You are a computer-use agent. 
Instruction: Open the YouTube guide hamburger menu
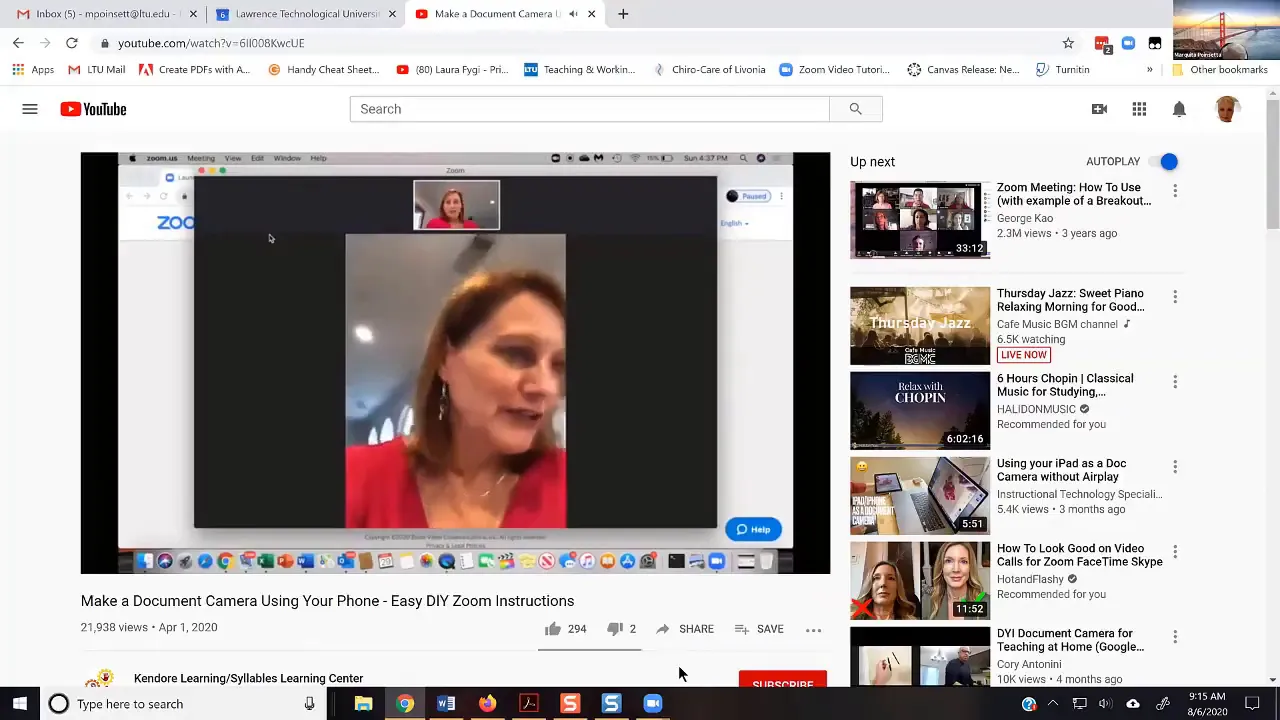point(30,109)
